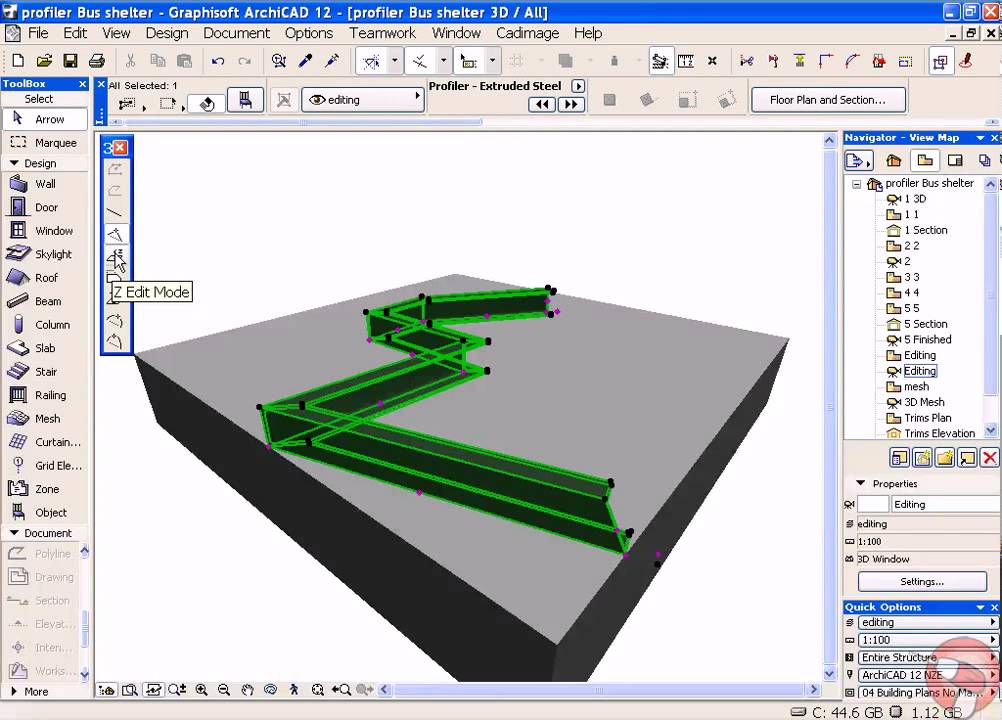Expand the More section in ToolBox
Viewport: 1002px width, 720px height.
click(x=14, y=691)
